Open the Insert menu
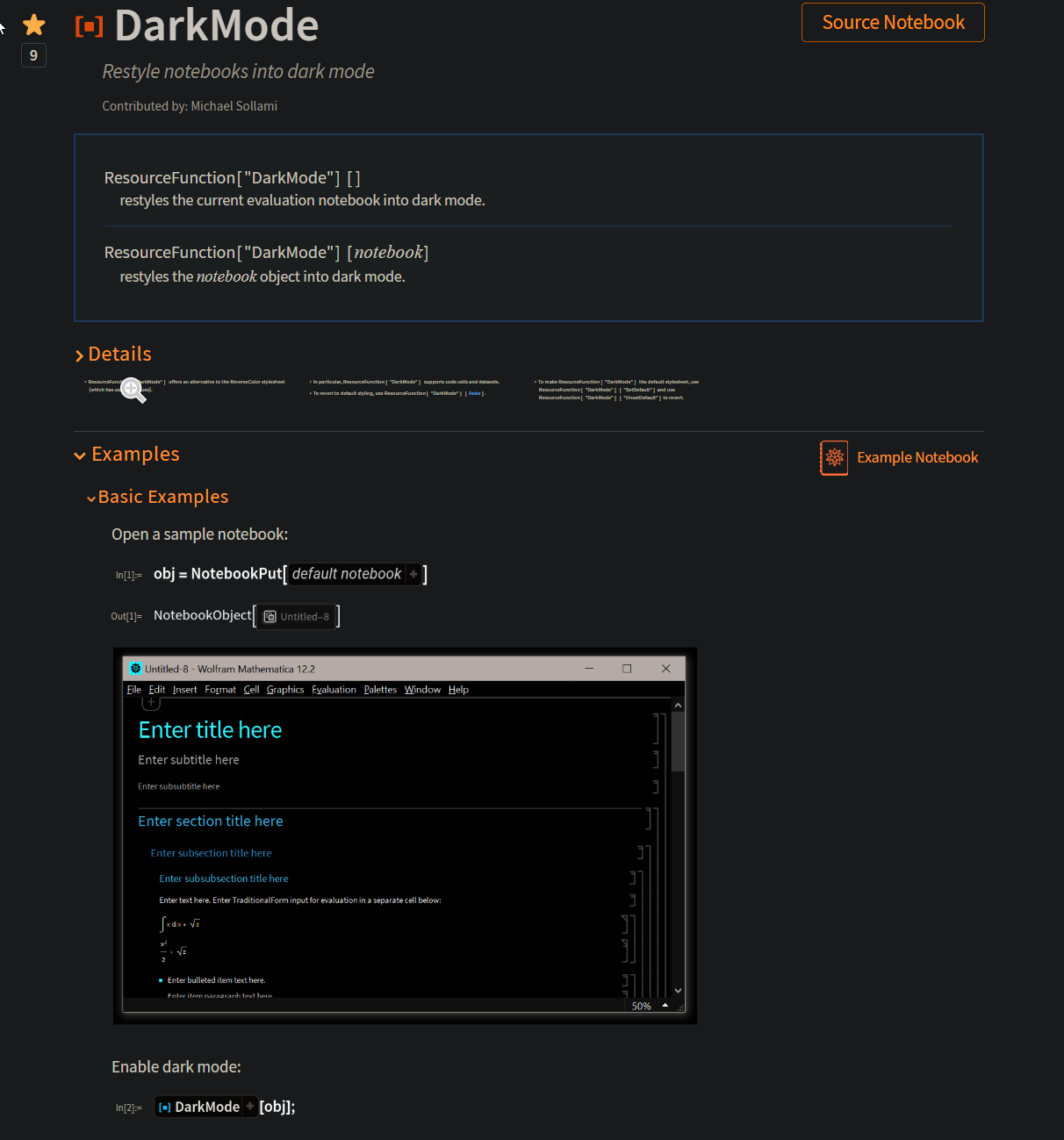This screenshot has width=1064, height=1140. tap(185, 690)
